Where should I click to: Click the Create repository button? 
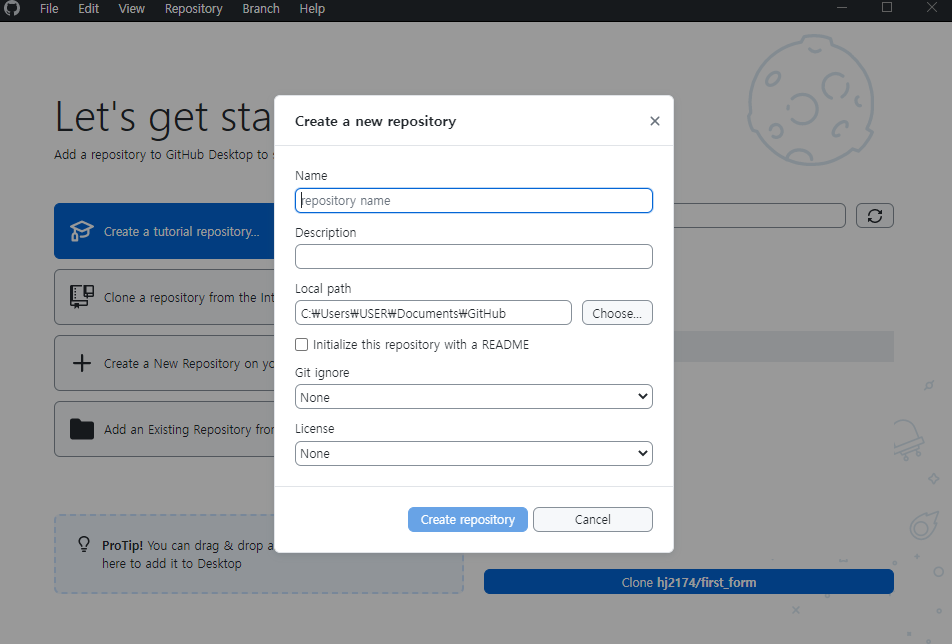click(x=468, y=520)
